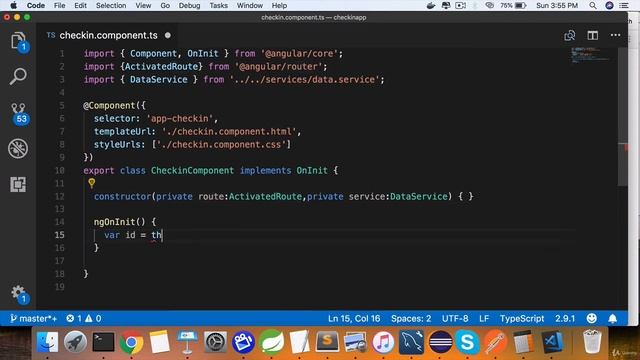Open notifications bell in status bar

pos(613,318)
